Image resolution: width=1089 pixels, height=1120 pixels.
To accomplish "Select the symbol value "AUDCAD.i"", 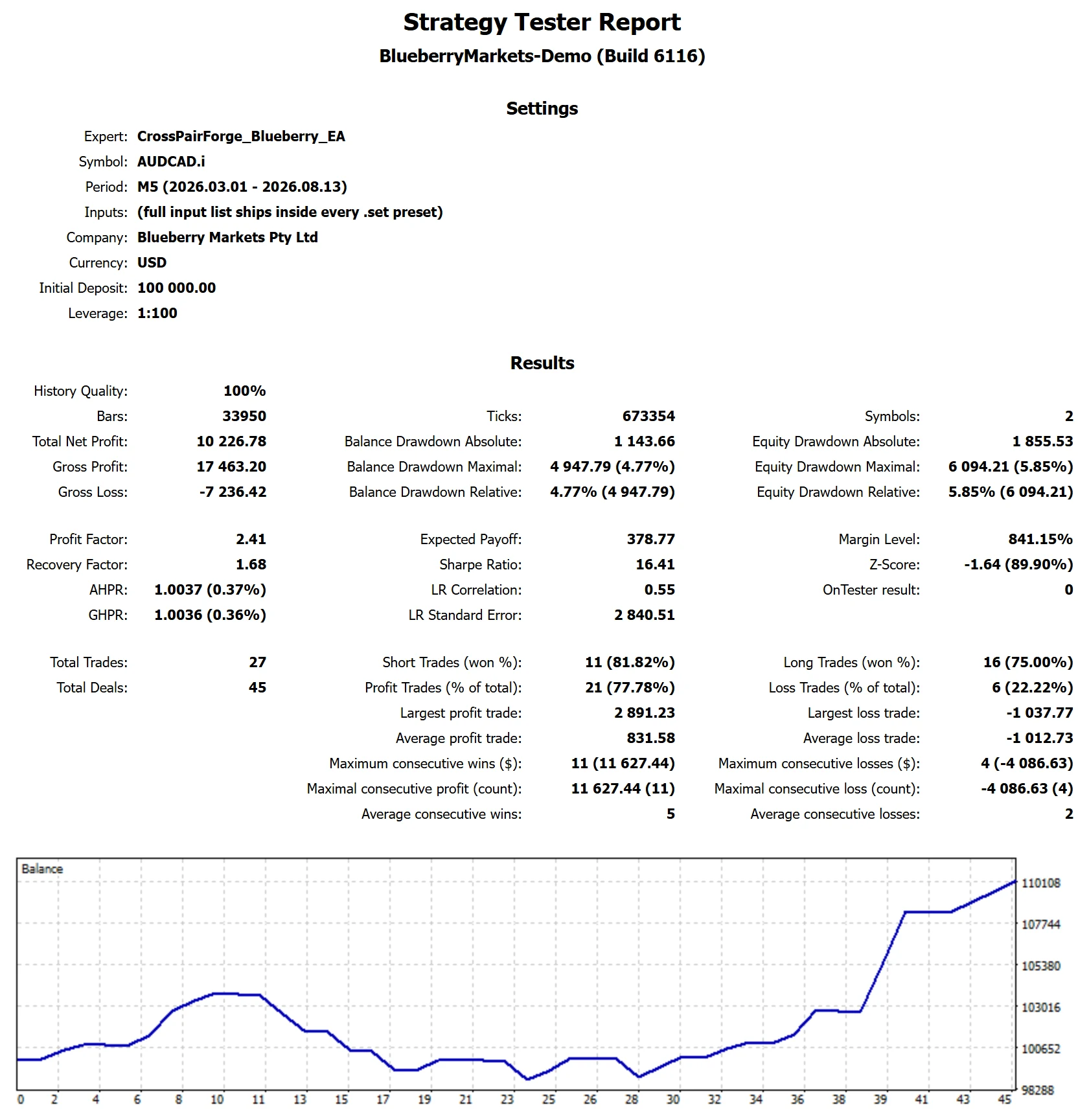I will (x=171, y=162).
